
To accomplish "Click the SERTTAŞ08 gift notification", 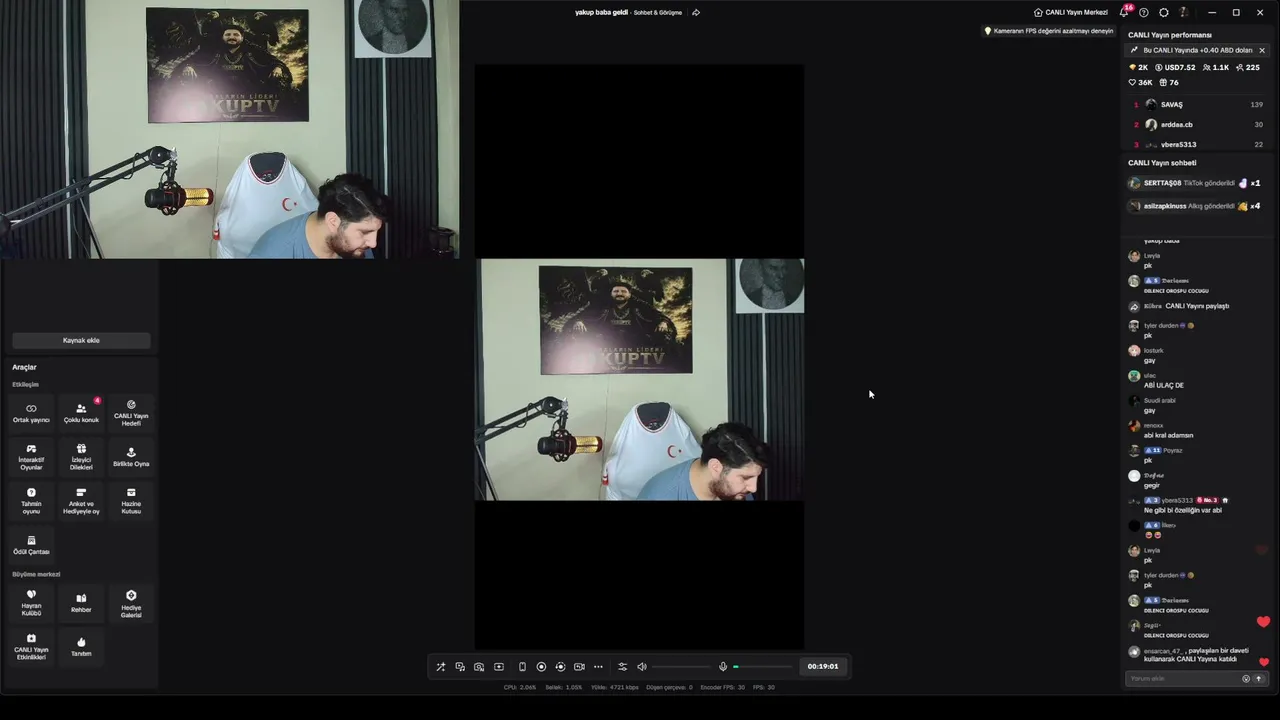I will [1197, 183].
